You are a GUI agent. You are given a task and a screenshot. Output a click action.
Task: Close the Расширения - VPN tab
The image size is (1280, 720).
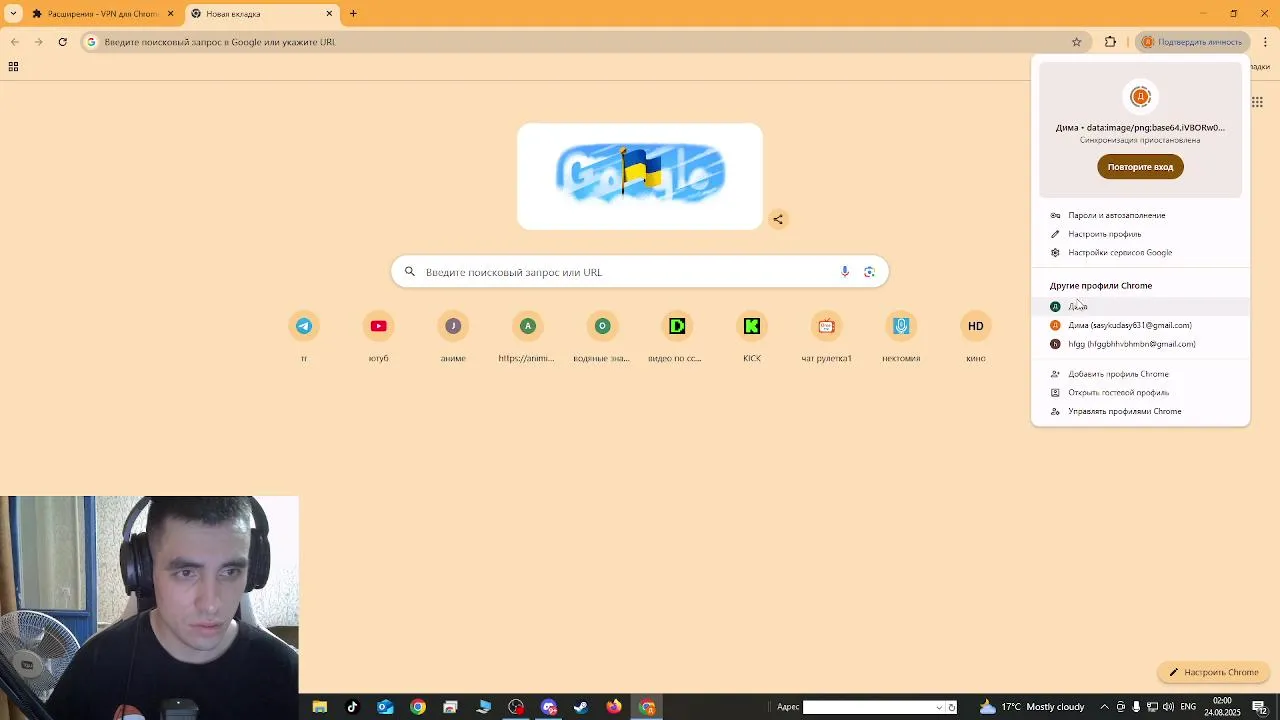click(170, 14)
